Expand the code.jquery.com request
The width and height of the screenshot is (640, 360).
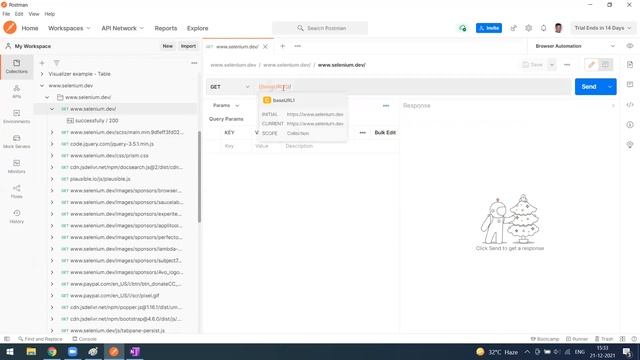(x=52, y=144)
